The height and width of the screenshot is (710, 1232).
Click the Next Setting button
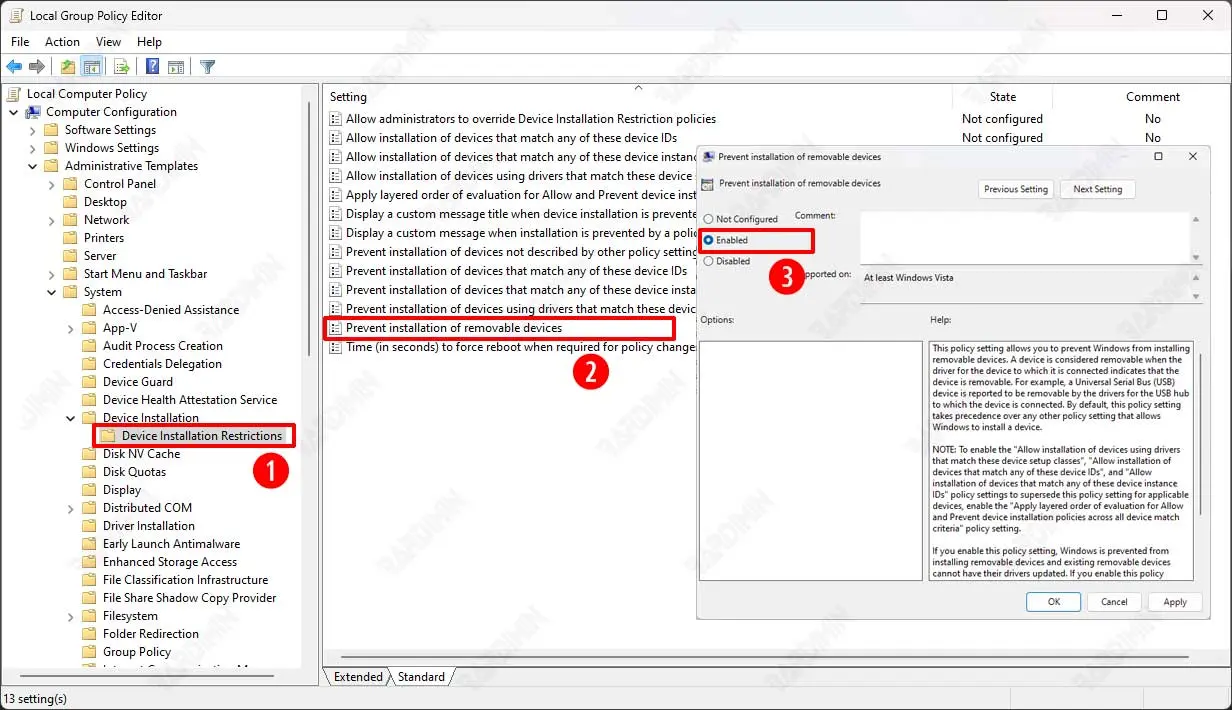coord(1097,189)
